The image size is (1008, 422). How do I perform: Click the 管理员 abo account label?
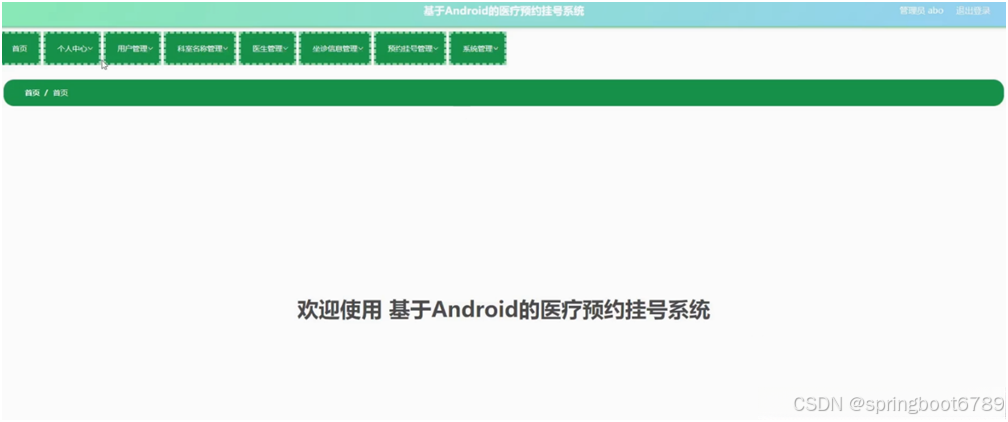click(x=921, y=11)
